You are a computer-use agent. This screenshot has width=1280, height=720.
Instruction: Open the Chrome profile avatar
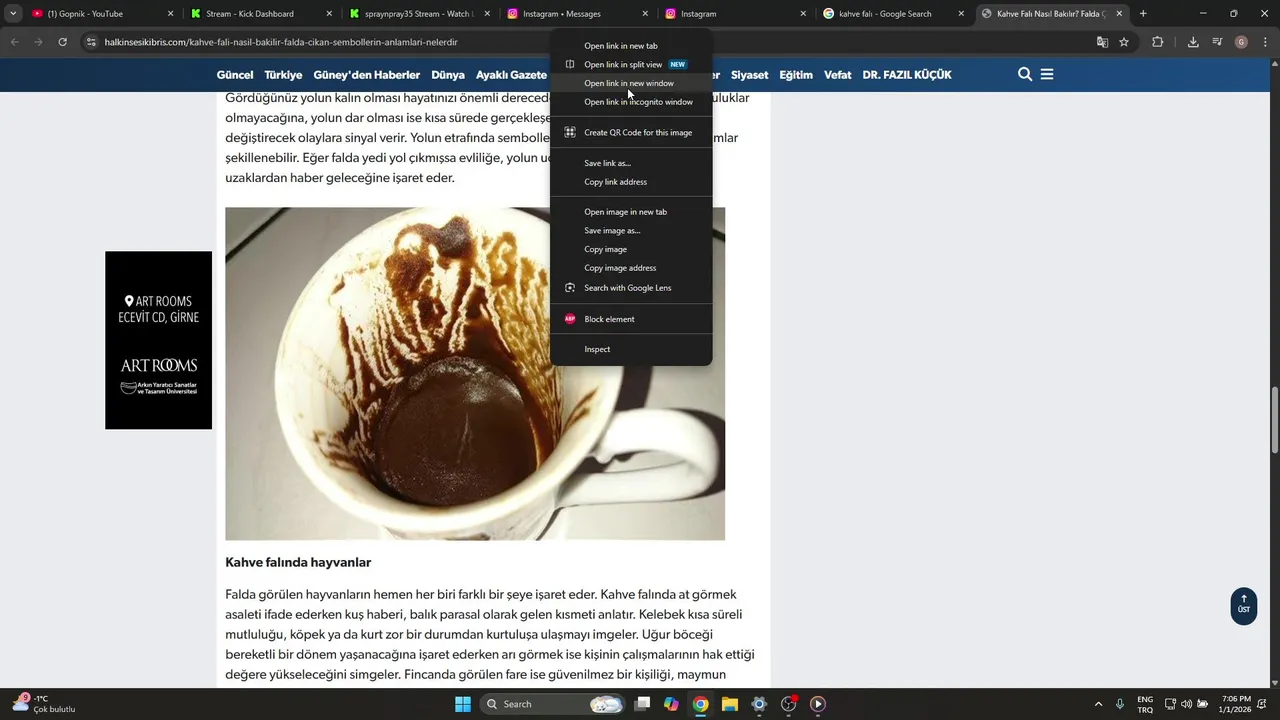tap(1241, 42)
